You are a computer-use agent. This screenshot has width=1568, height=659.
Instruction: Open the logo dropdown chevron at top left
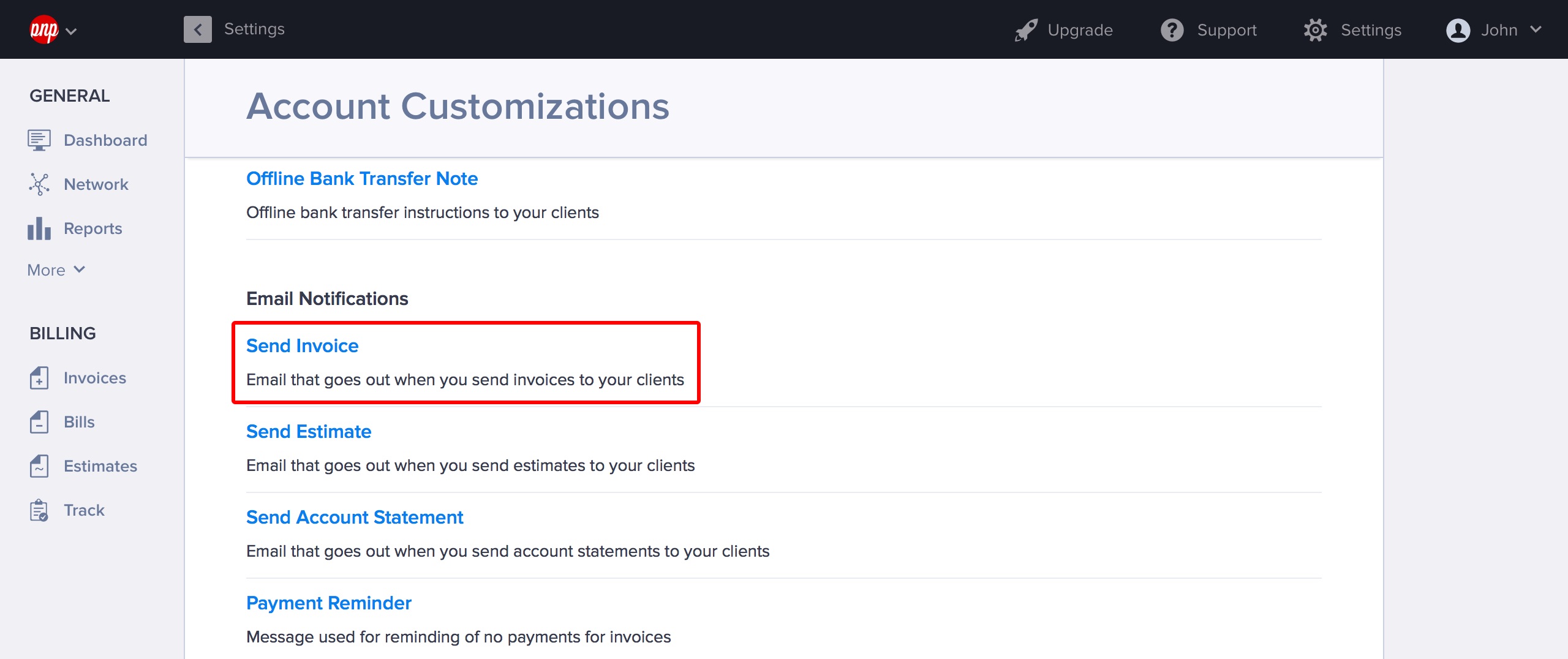coord(71,31)
